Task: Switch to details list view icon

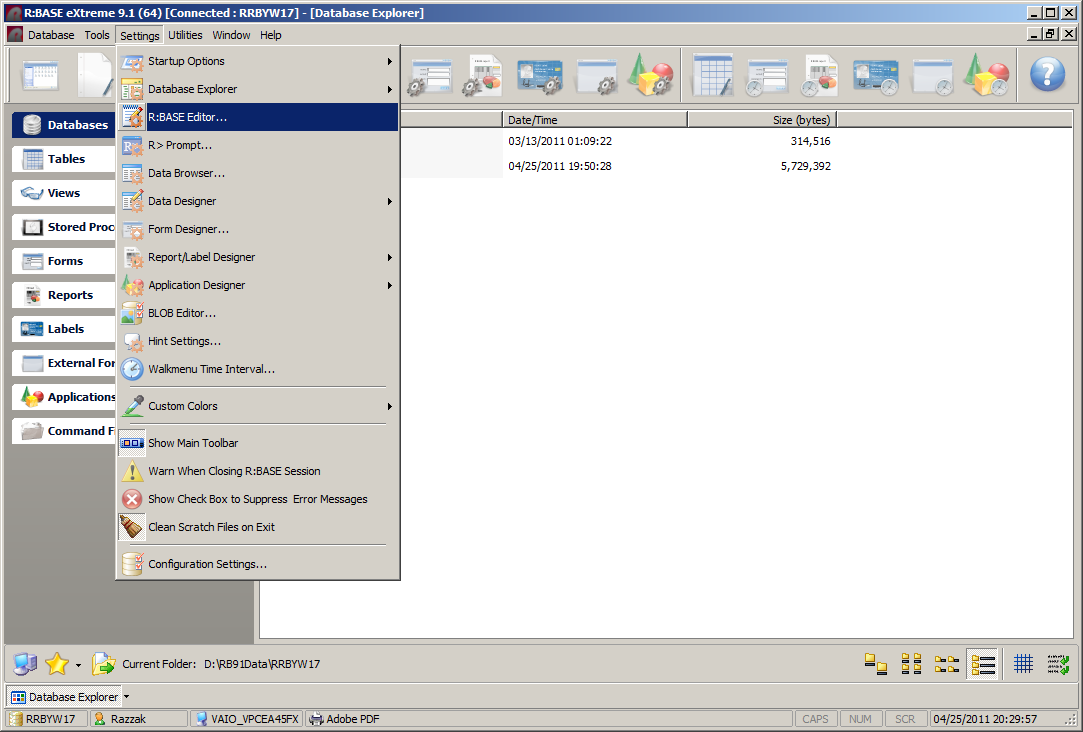Action: [983, 664]
